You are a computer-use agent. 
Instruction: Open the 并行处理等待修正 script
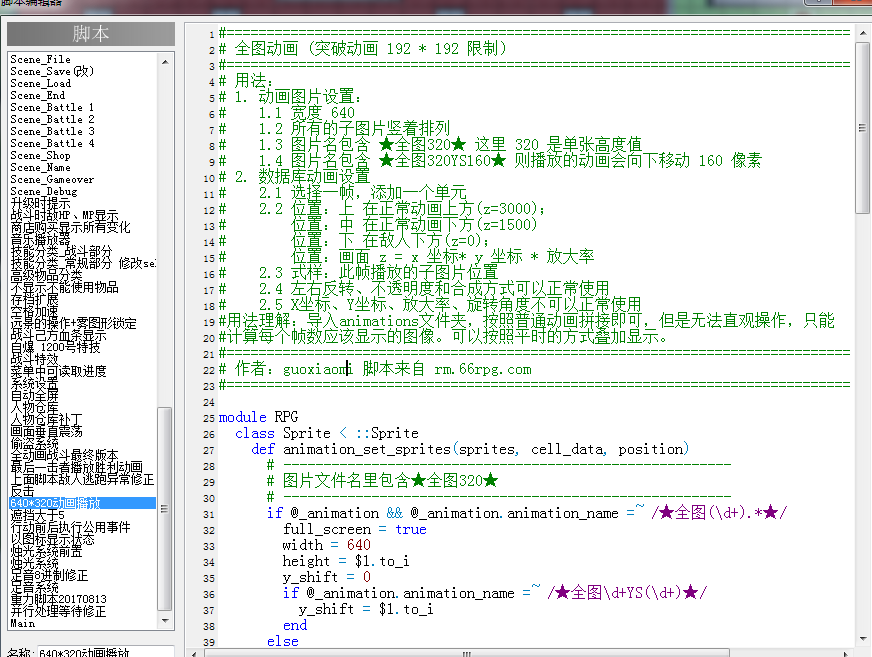58,611
